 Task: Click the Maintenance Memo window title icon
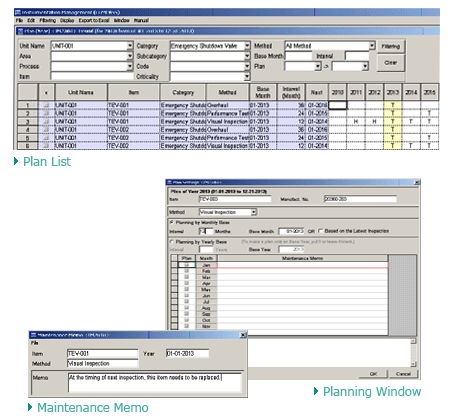click(x=33, y=335)
